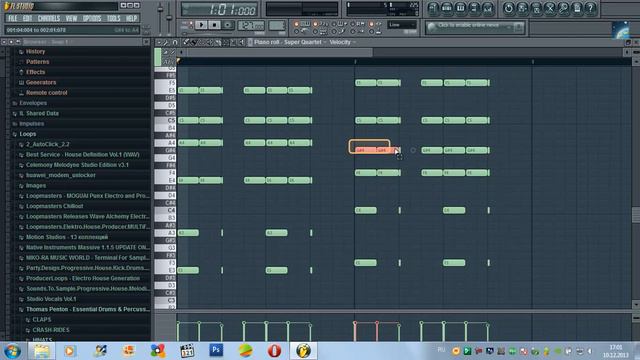The width and height of the screenshot is (640, 360).
Task: Expand the Studio Vocals Vol.1 folder
Action: pyautogui.click(x=51, y=299)
